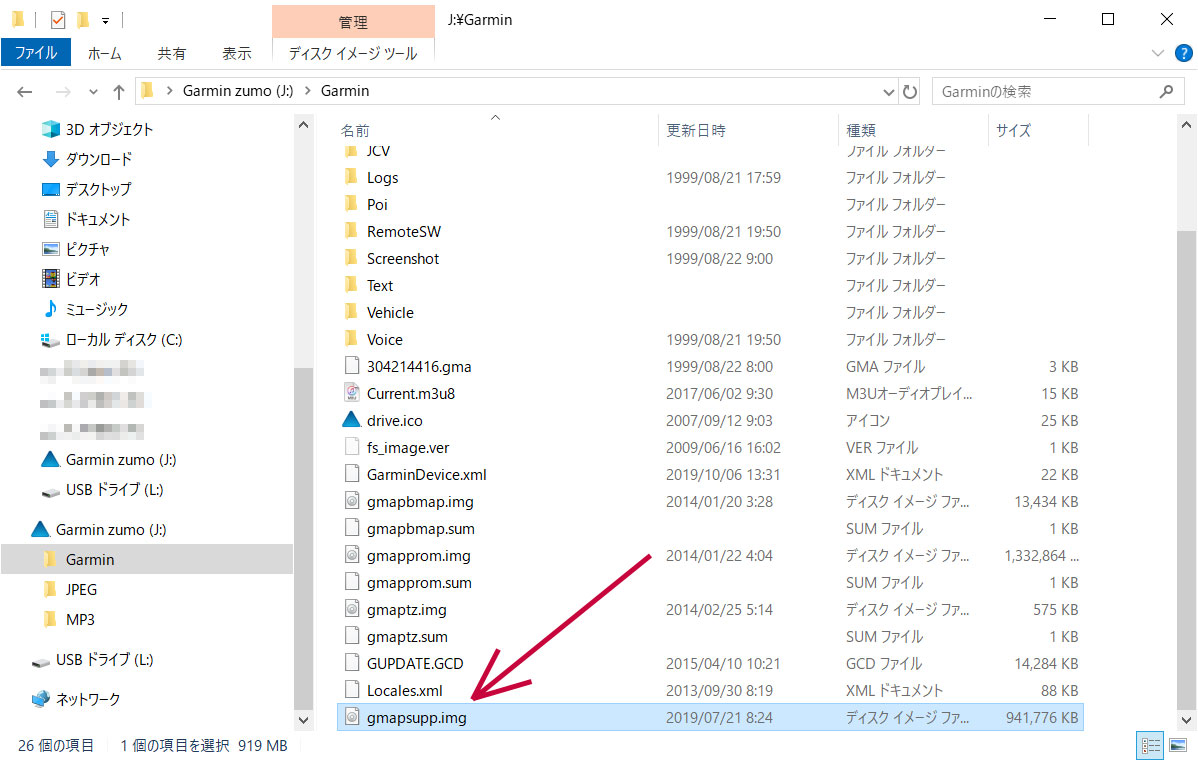Open the 3D オブジェクト folder icon

tap(50, 129)
